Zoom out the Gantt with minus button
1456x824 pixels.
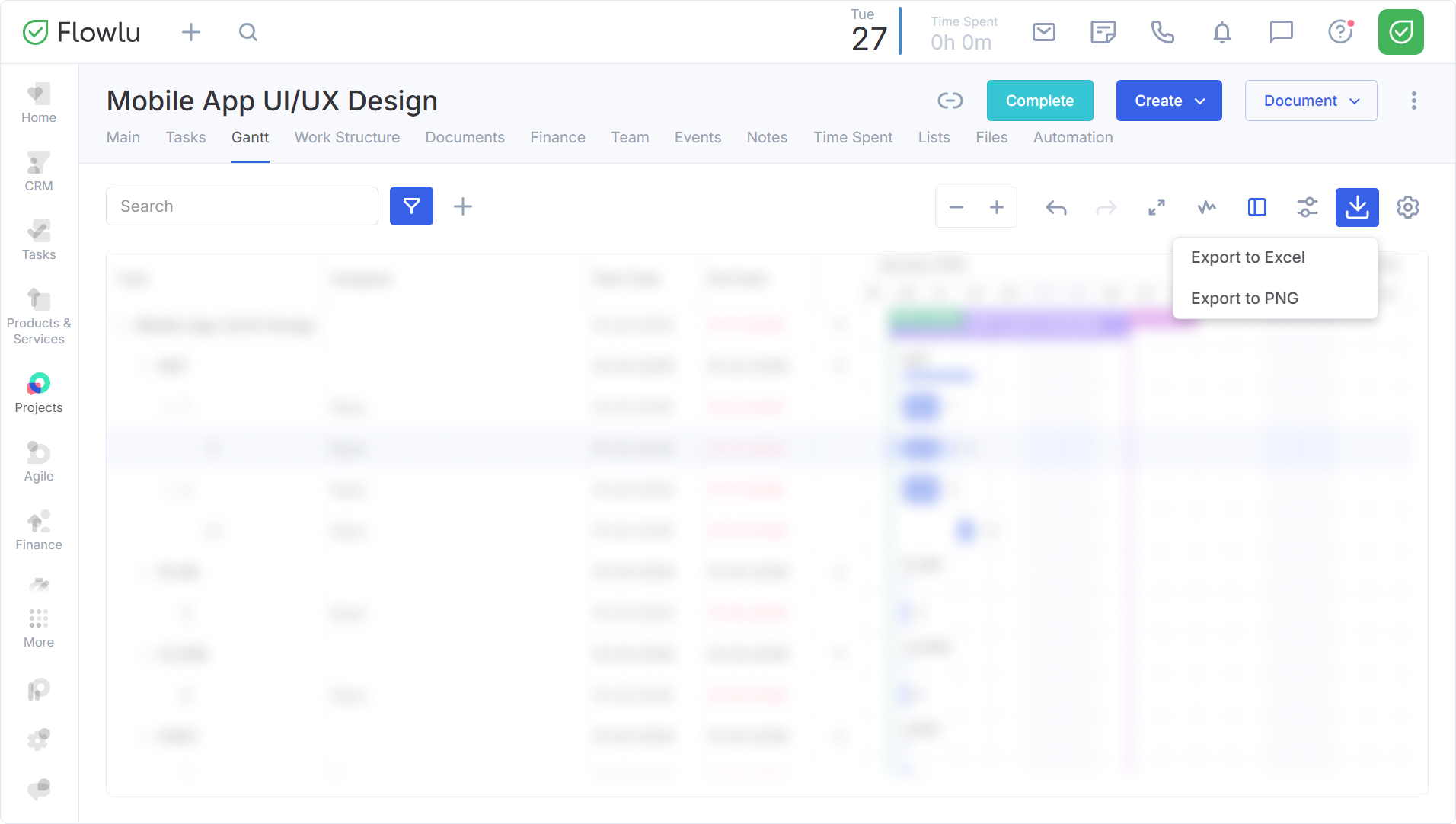[x=956, y=207]
